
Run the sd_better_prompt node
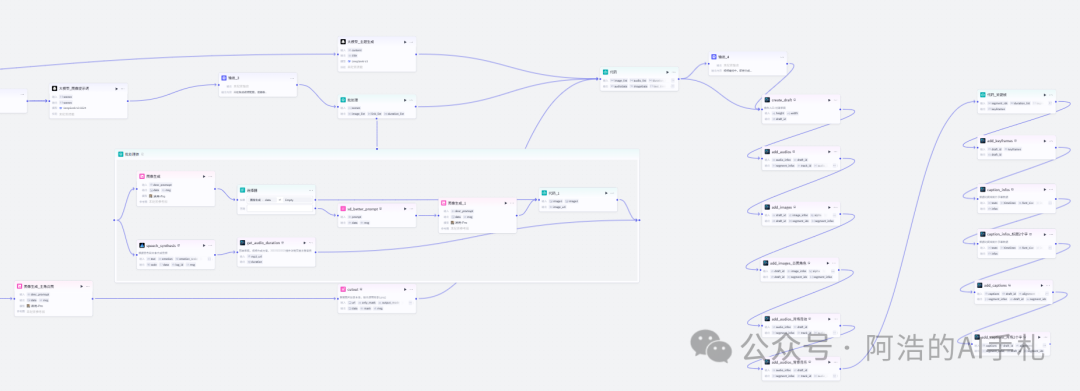pyautogui.click(x=405, y=208)
